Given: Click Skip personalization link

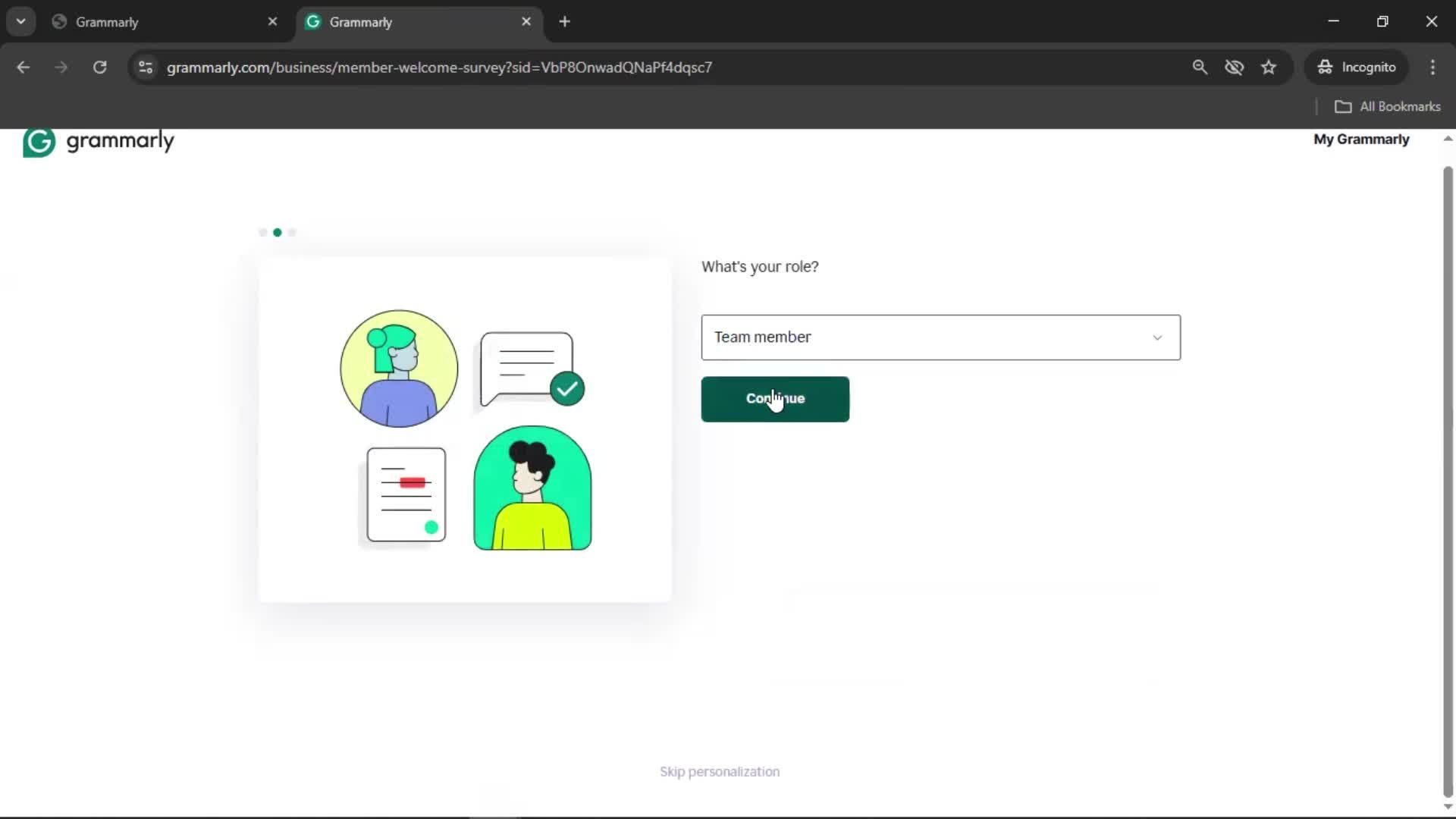Looking at the screenshot, I should (x=719, y=771).
